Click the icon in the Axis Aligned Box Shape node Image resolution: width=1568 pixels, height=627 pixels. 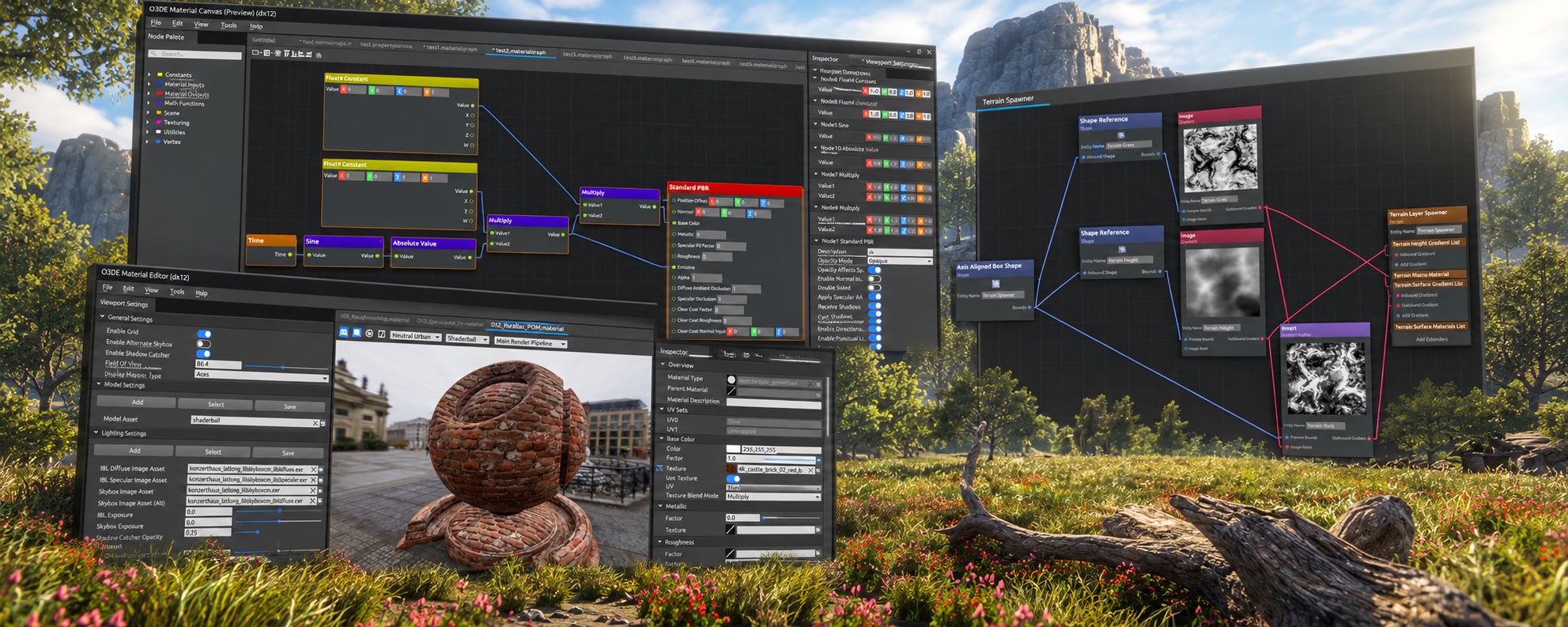[x=996, y=284]
